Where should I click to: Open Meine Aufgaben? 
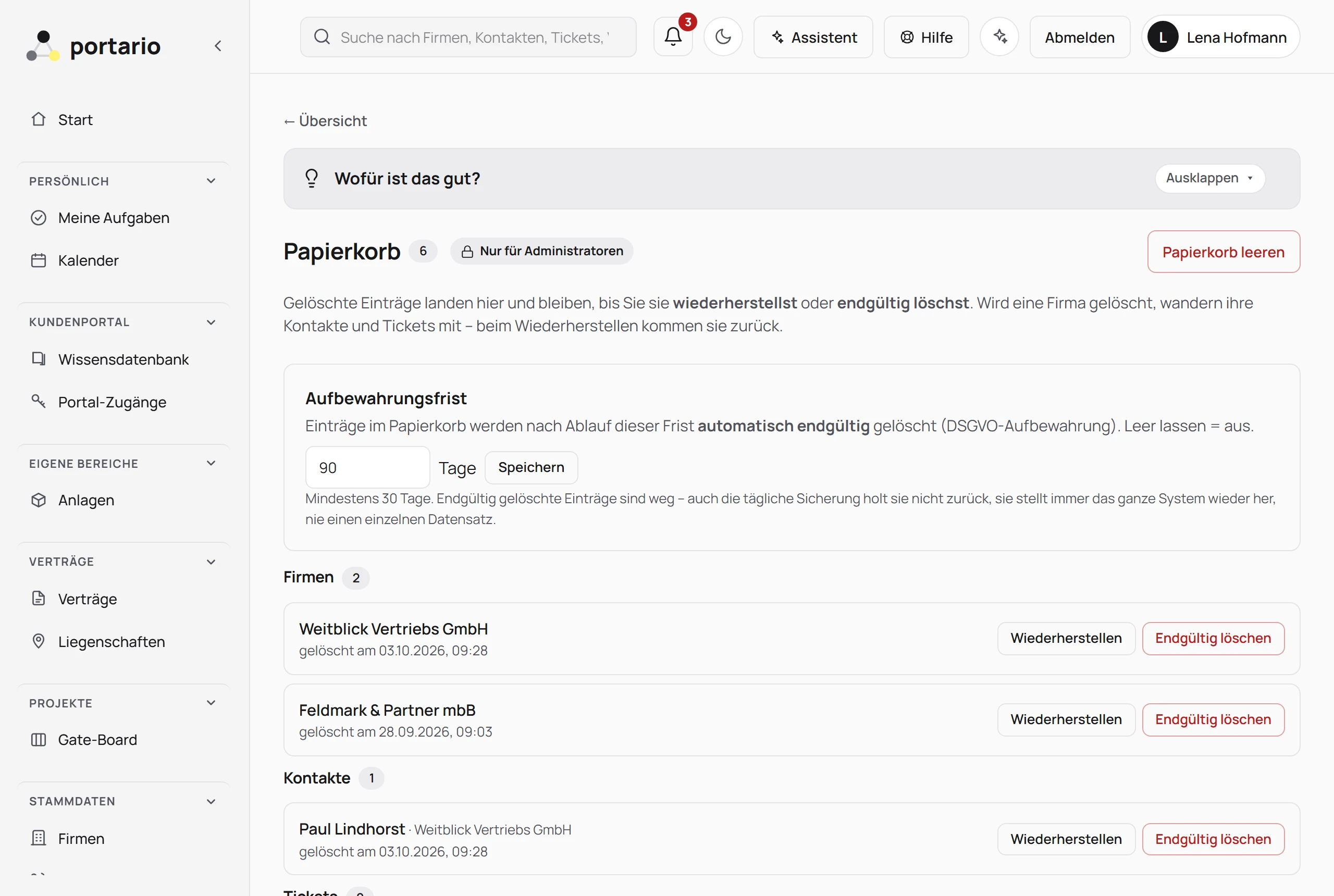(x=123, y=218)
